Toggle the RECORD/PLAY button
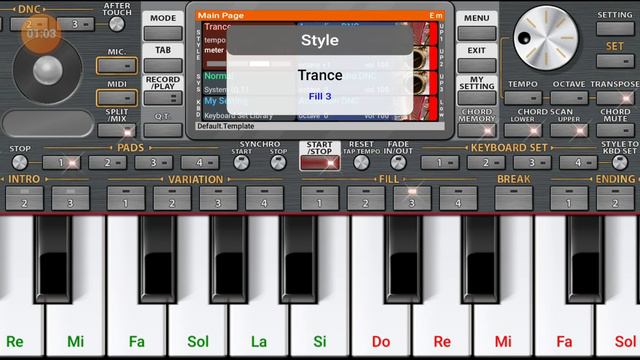 [163, 98]
